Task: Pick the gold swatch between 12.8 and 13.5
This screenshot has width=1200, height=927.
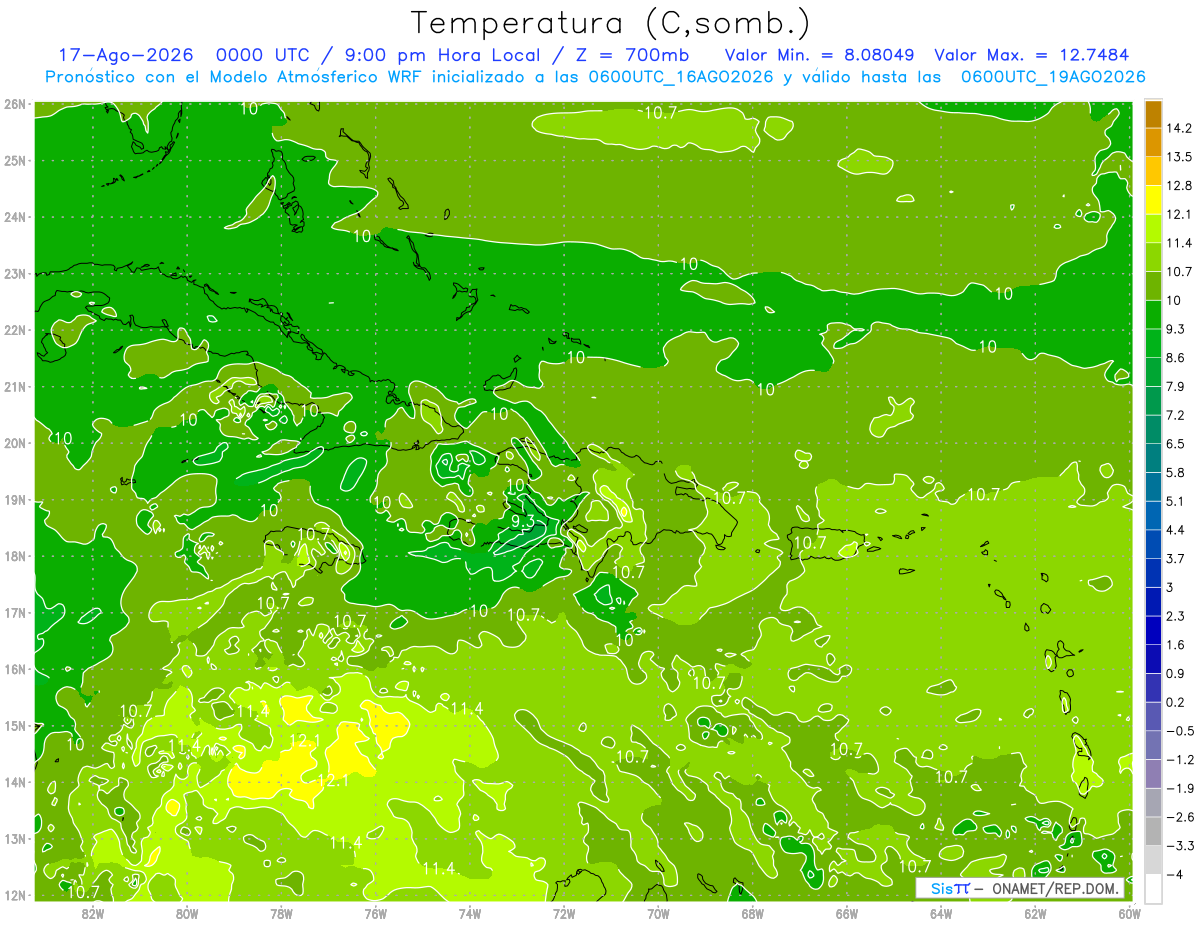Action: click(1153, 171)
